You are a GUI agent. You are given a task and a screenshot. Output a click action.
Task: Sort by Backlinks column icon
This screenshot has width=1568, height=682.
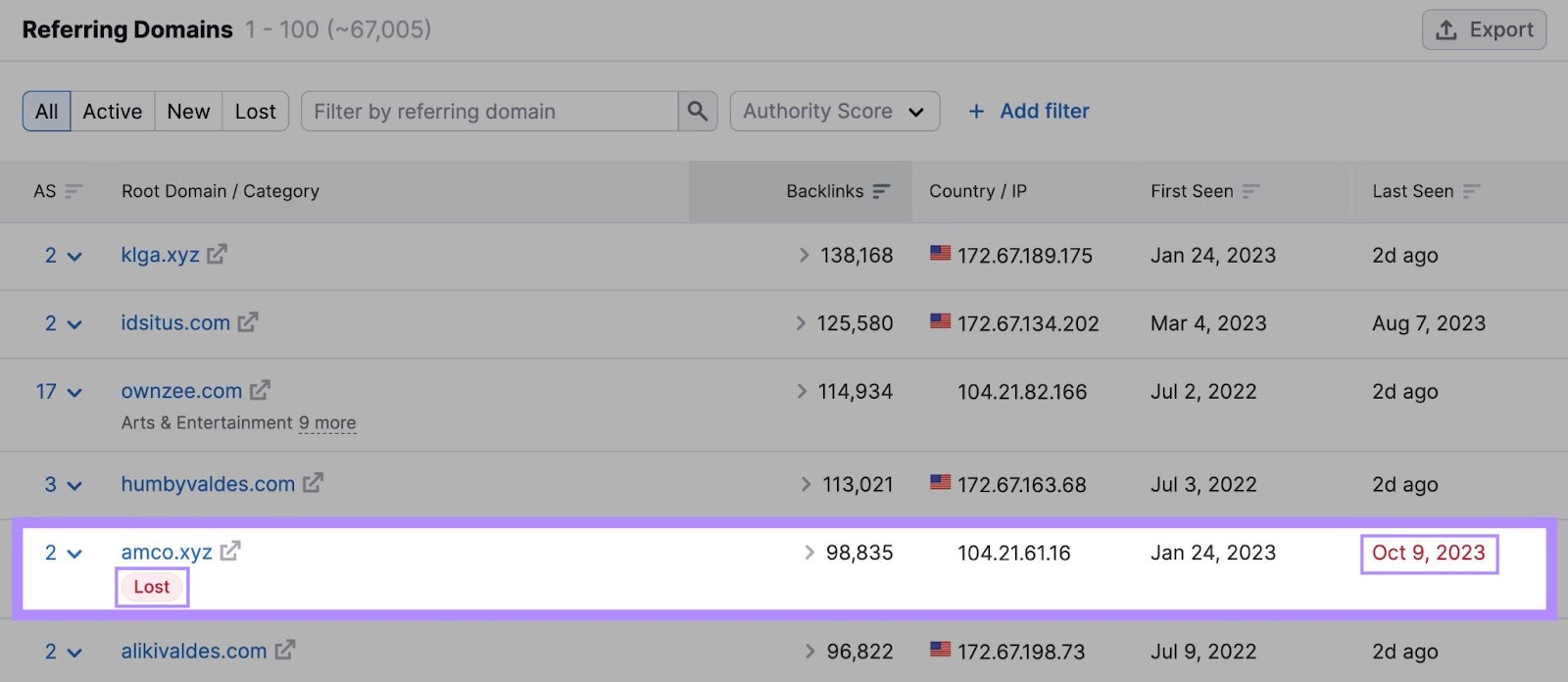coord(881,191)
